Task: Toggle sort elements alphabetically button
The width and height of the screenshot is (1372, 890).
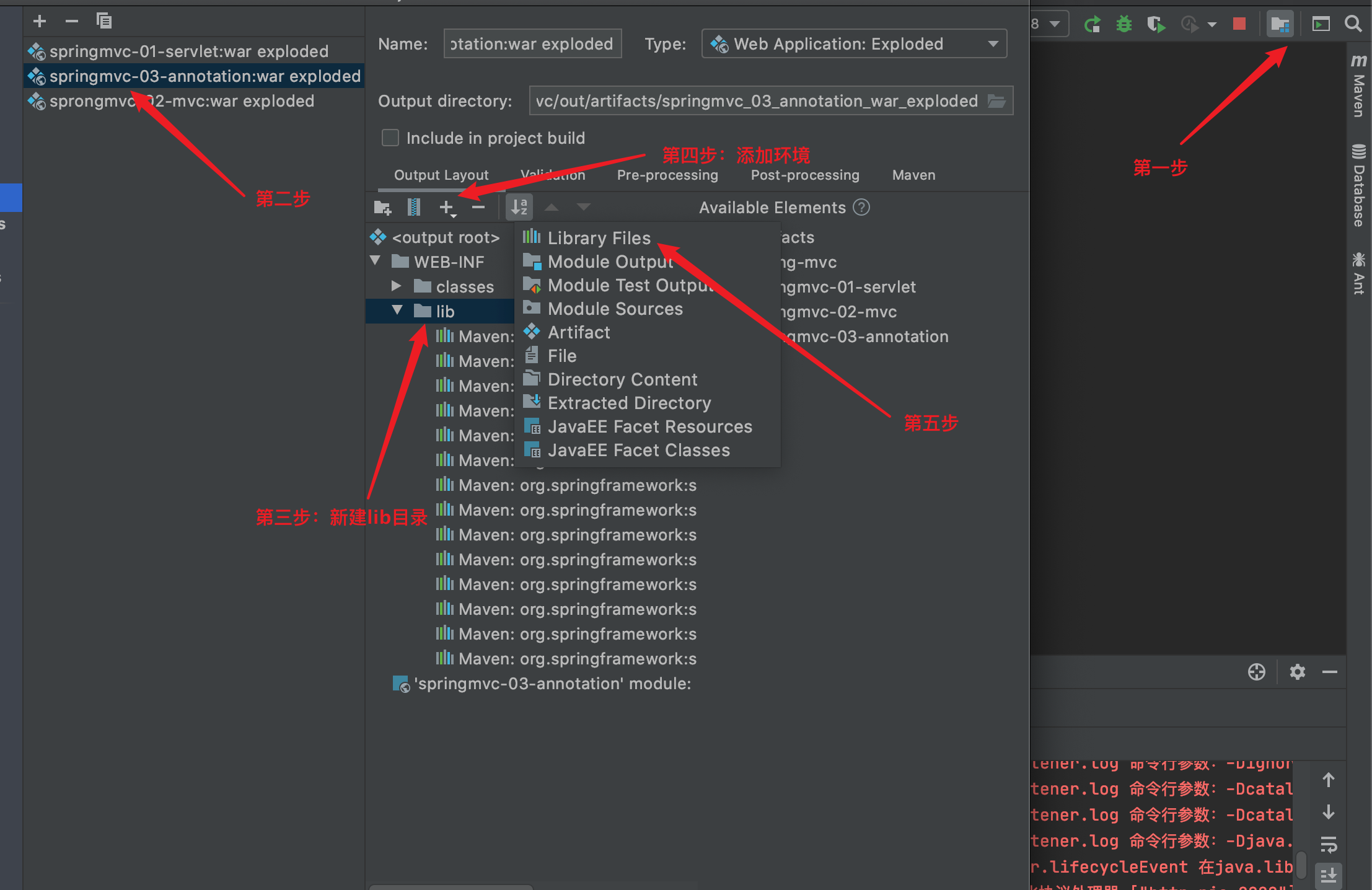Action: pyautogui.click(x=519, y=208)
